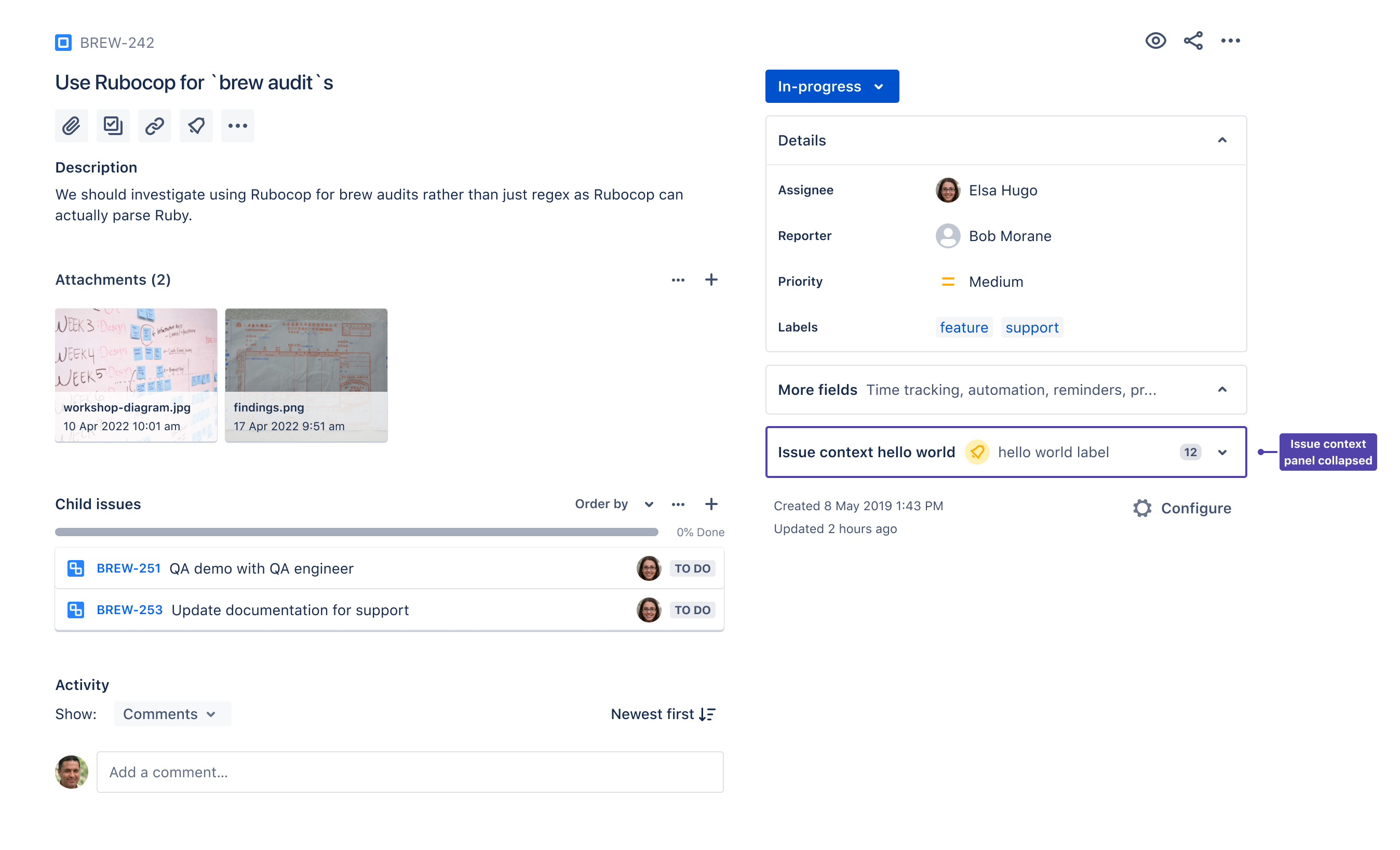Open the Order by menu for child issues
1400x850 pixels.
pyautogui.click(x=614, y=504)
